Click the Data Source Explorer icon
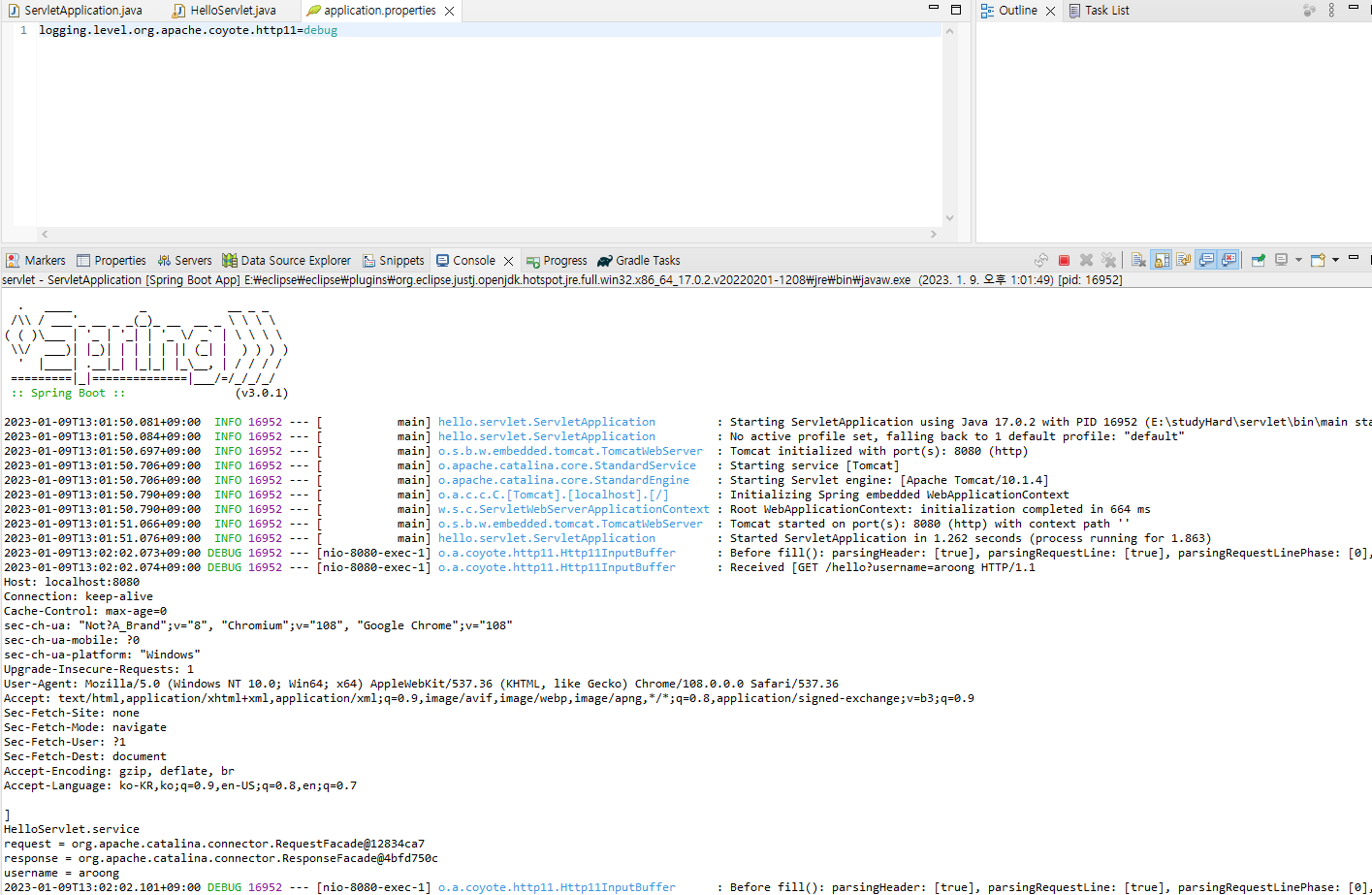Image resolution: width=1372 pixels, height=895 pixels. point(230,260)
